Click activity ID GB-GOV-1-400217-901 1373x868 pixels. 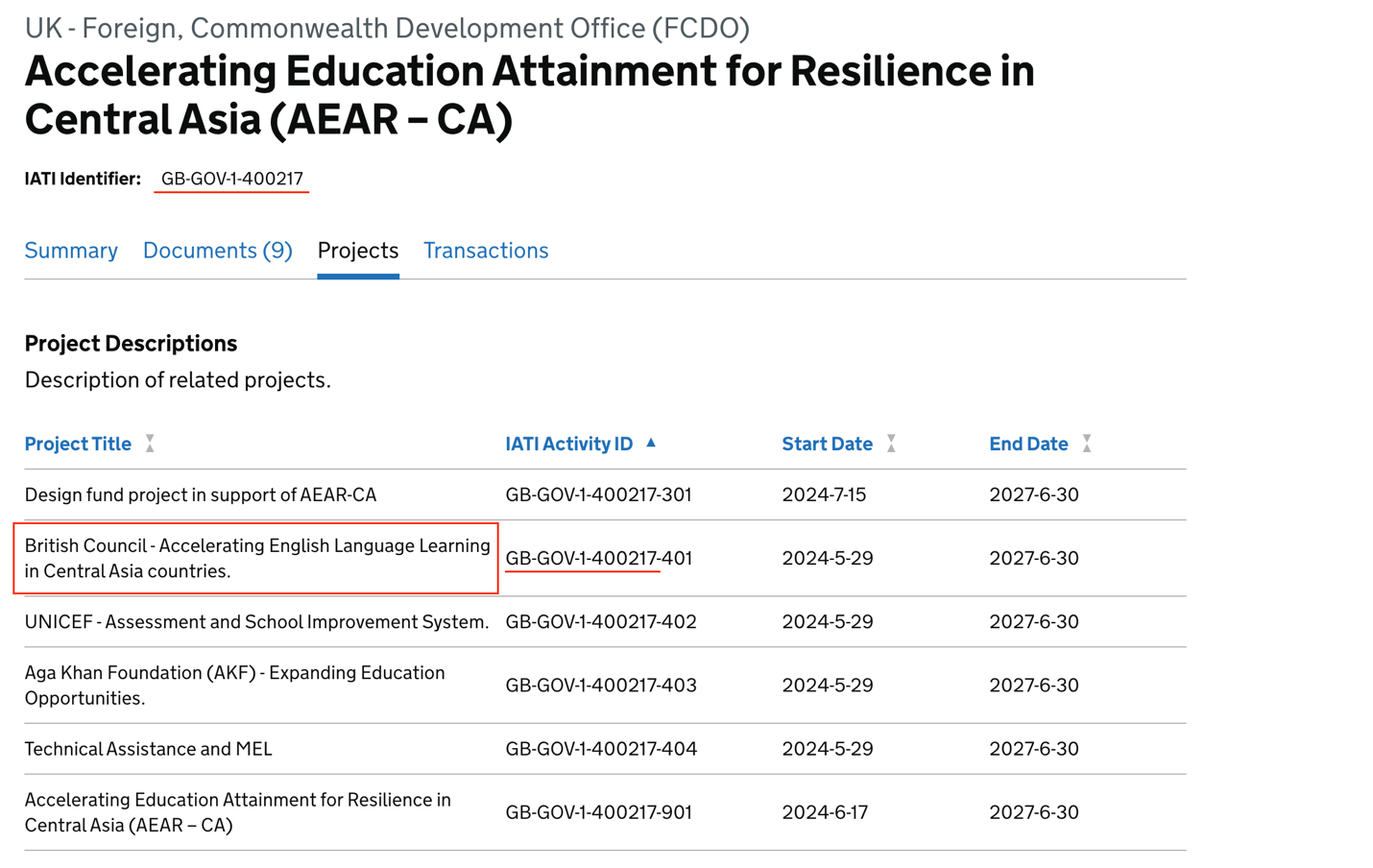coord(599,811)
